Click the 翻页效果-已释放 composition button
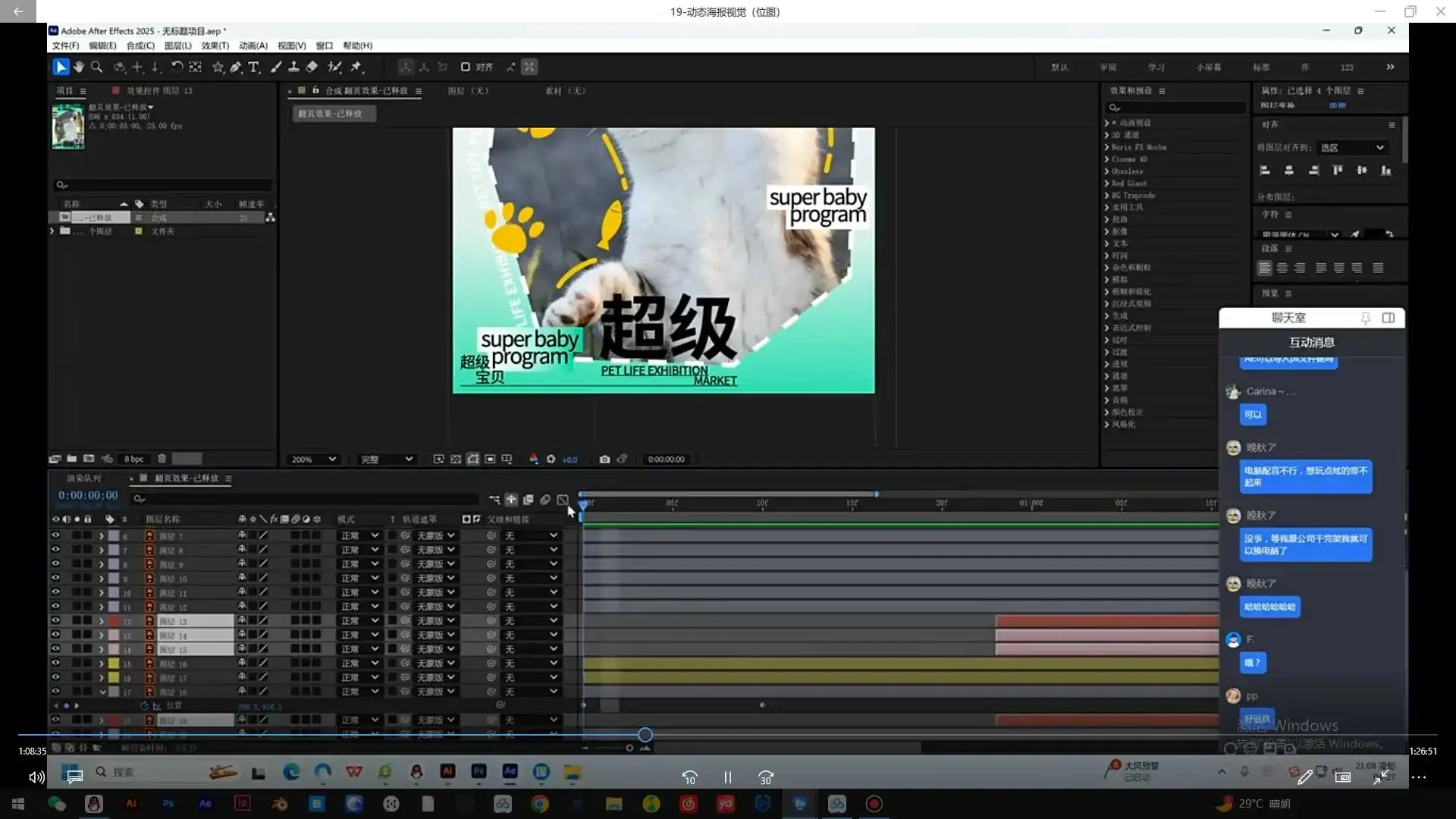Screen dimensions: 1456x819 pos(334,113)
